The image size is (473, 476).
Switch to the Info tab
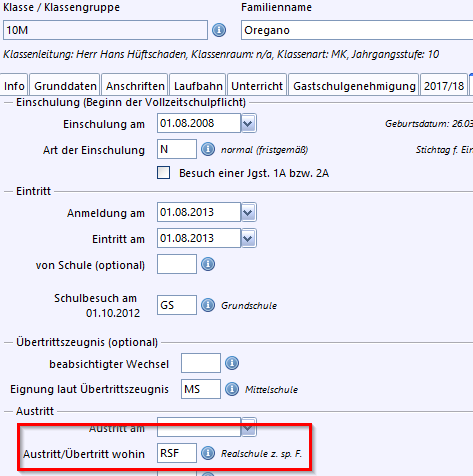click(x=14, y=86)
